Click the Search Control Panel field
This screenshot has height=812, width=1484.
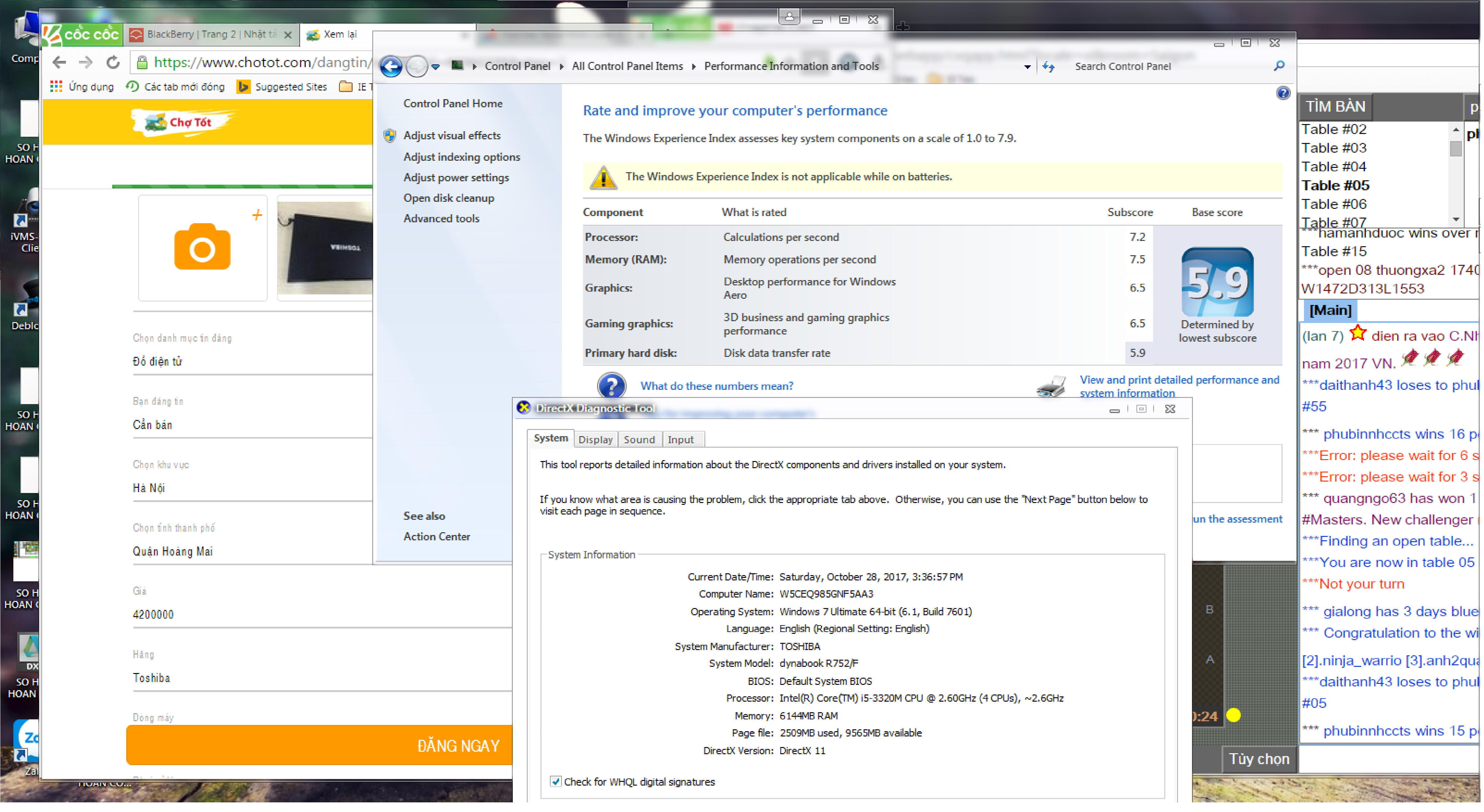click(x=1170, y=66)
